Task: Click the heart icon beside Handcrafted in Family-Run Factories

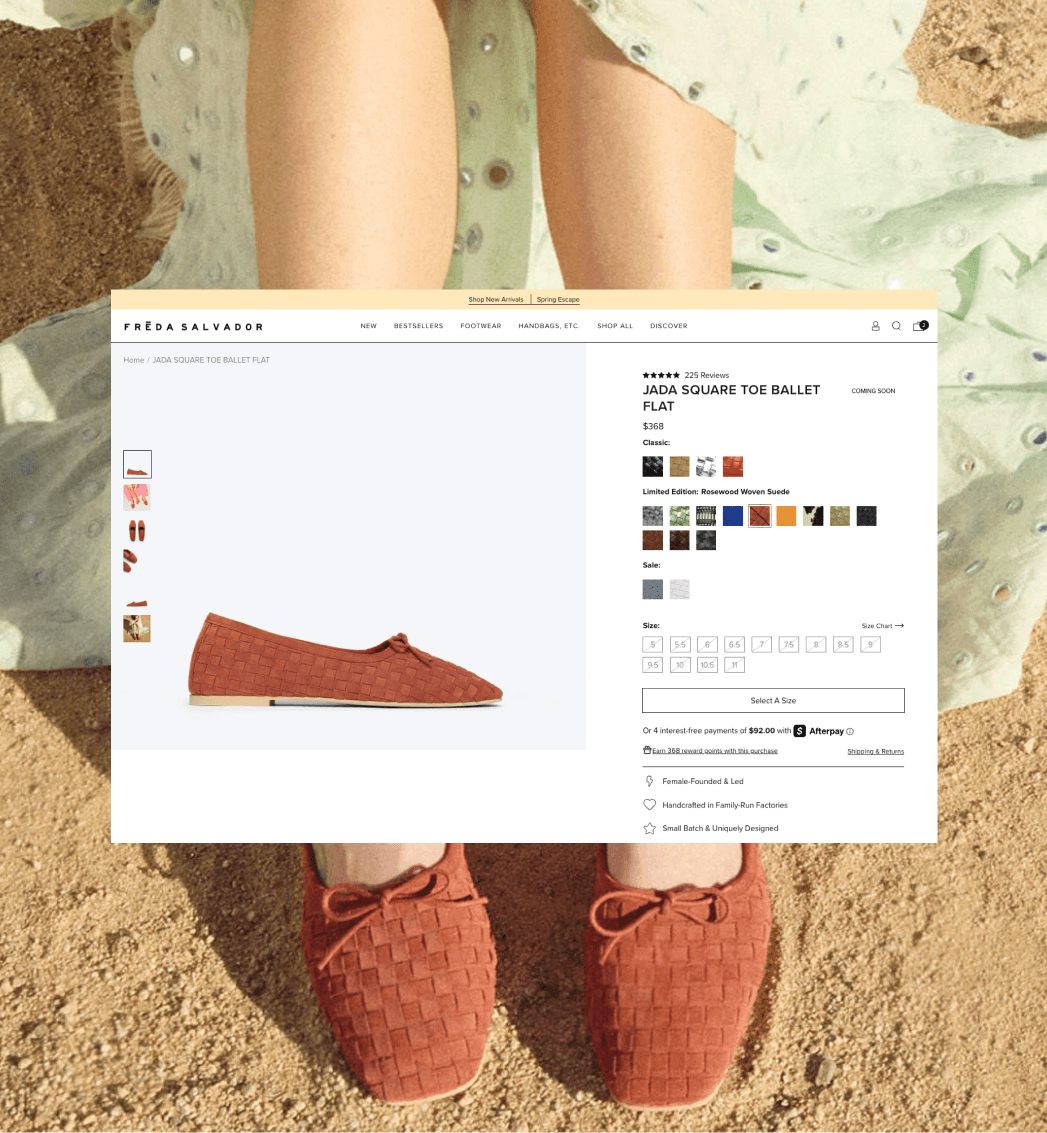Action: pyautogui.click(x=649, y=804)
